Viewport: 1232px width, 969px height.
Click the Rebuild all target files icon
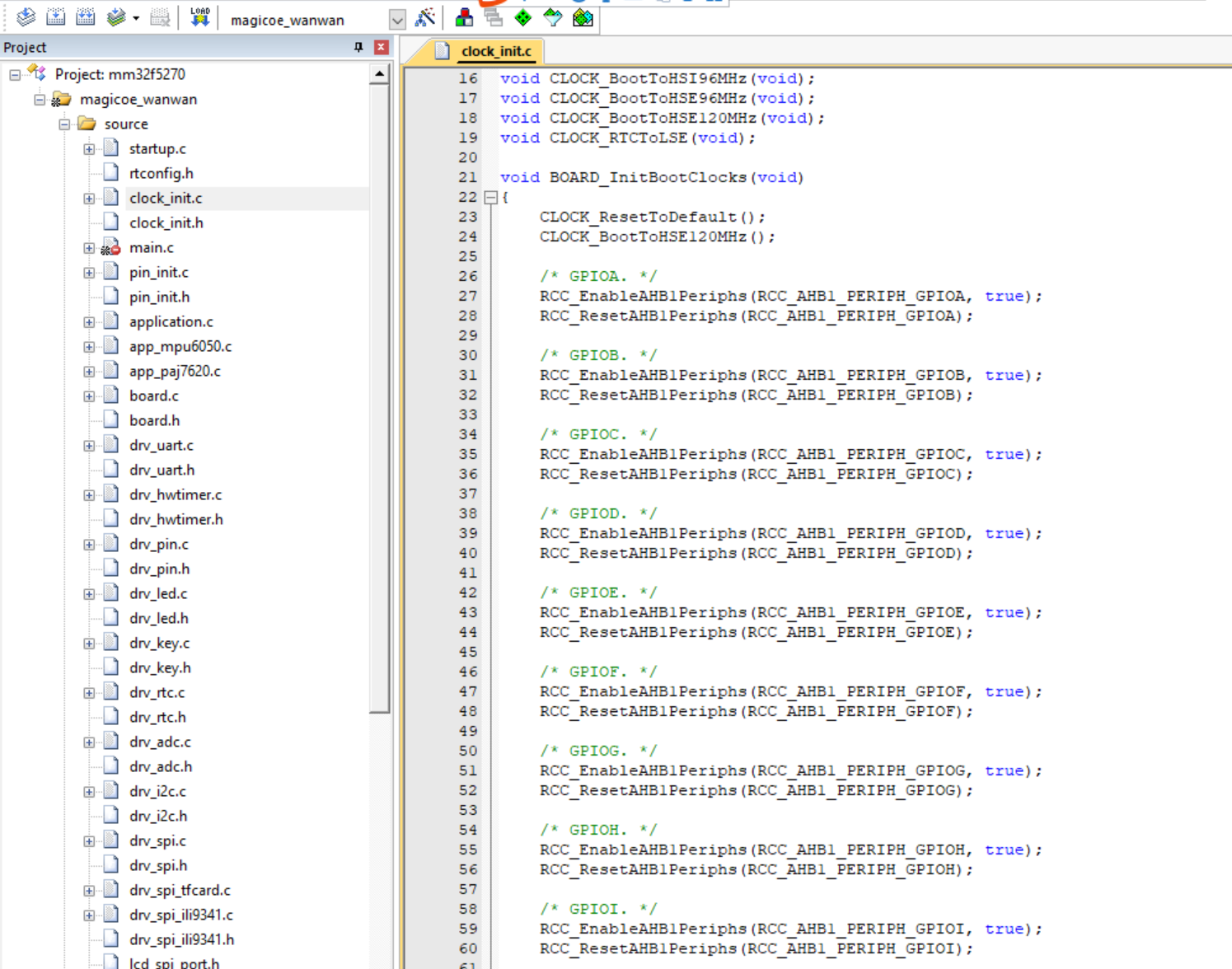[x=86, y=17]
